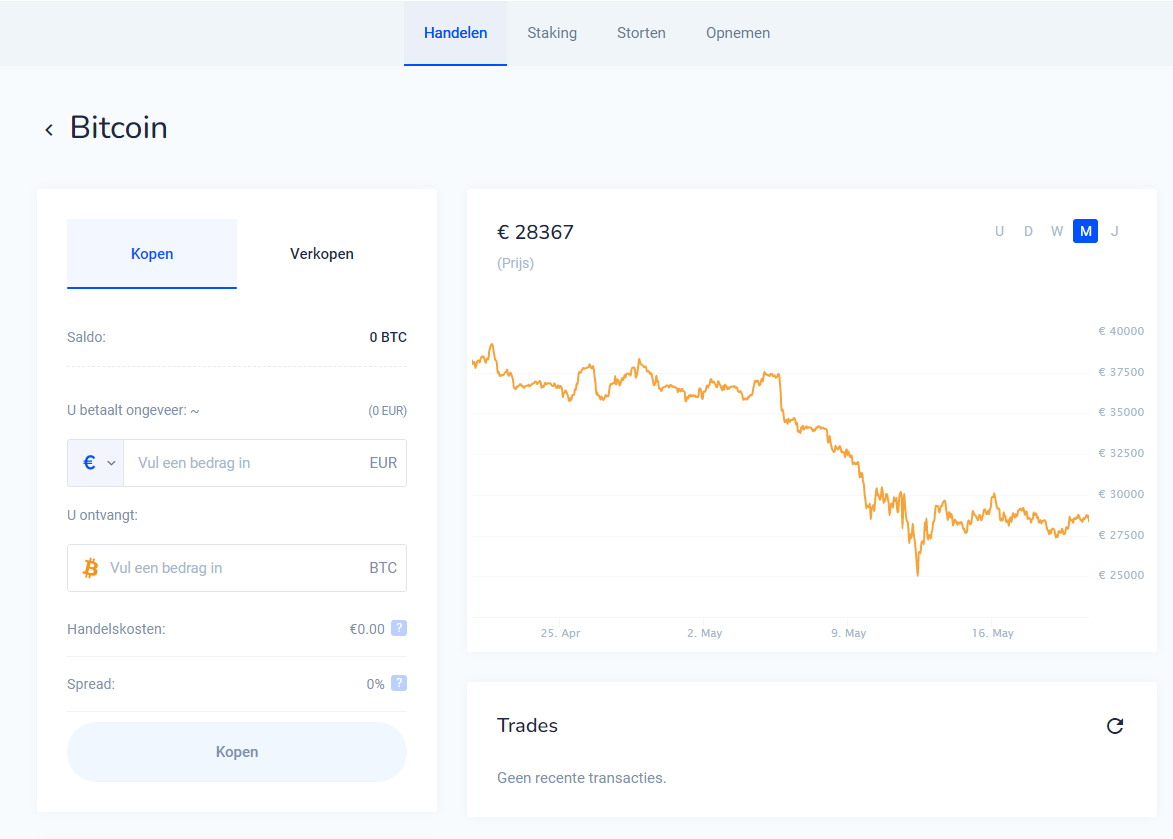
Task: Switch to the Verkopen tab
Action: [322, 254]
